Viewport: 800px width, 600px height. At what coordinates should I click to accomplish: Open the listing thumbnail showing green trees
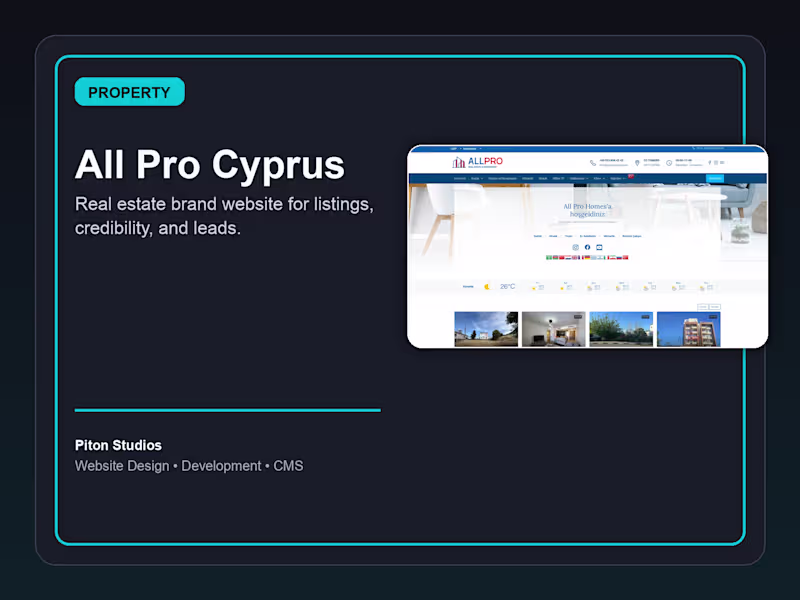(x=621, y=329)
